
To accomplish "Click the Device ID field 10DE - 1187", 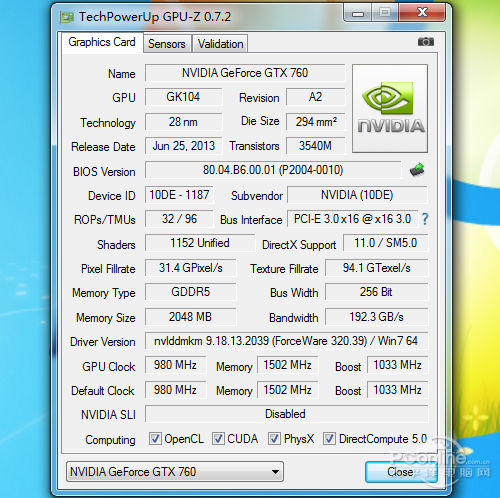I will [179, 195].
